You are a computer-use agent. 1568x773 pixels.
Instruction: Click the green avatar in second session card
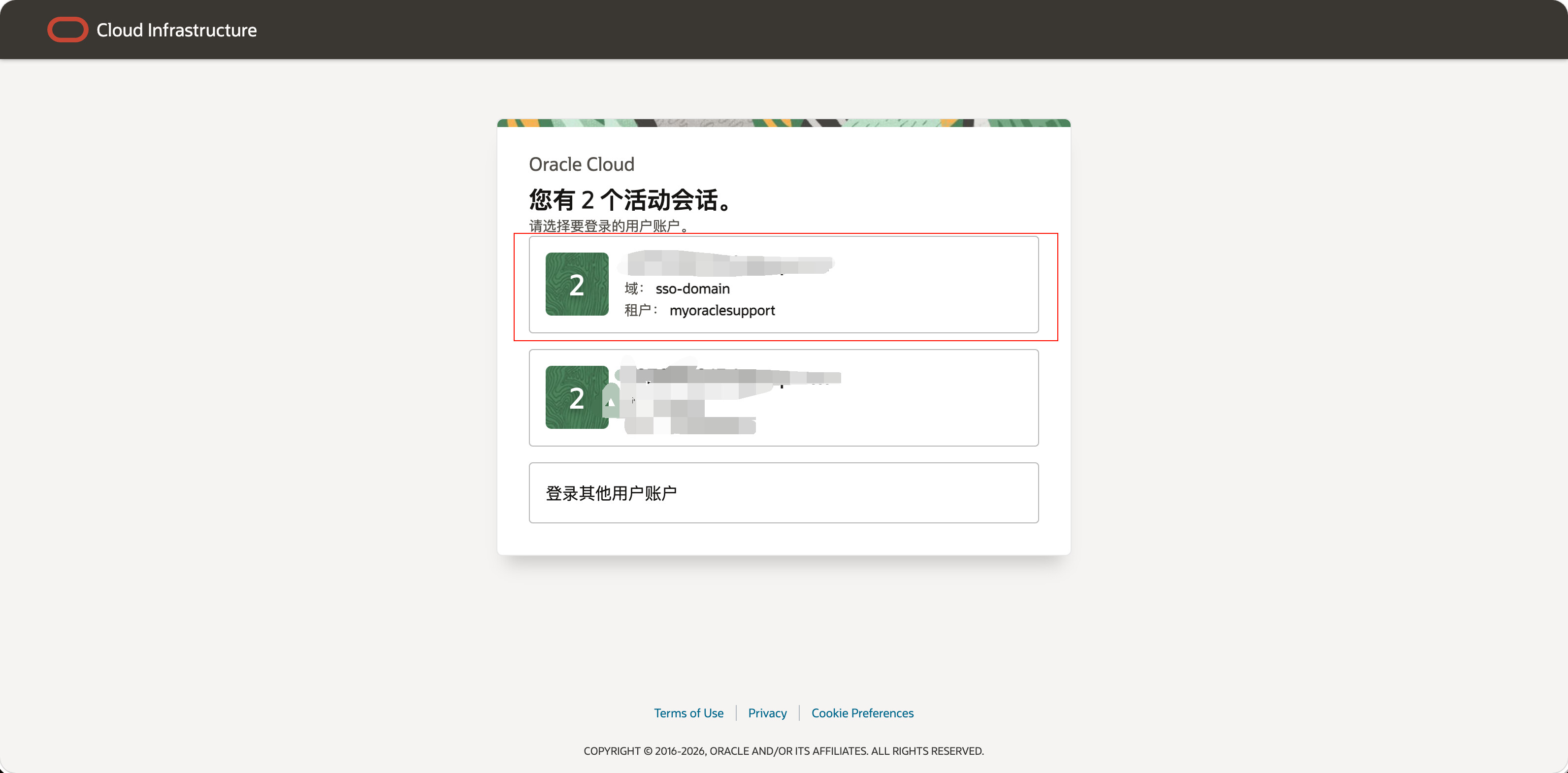[x=577, y=397]
